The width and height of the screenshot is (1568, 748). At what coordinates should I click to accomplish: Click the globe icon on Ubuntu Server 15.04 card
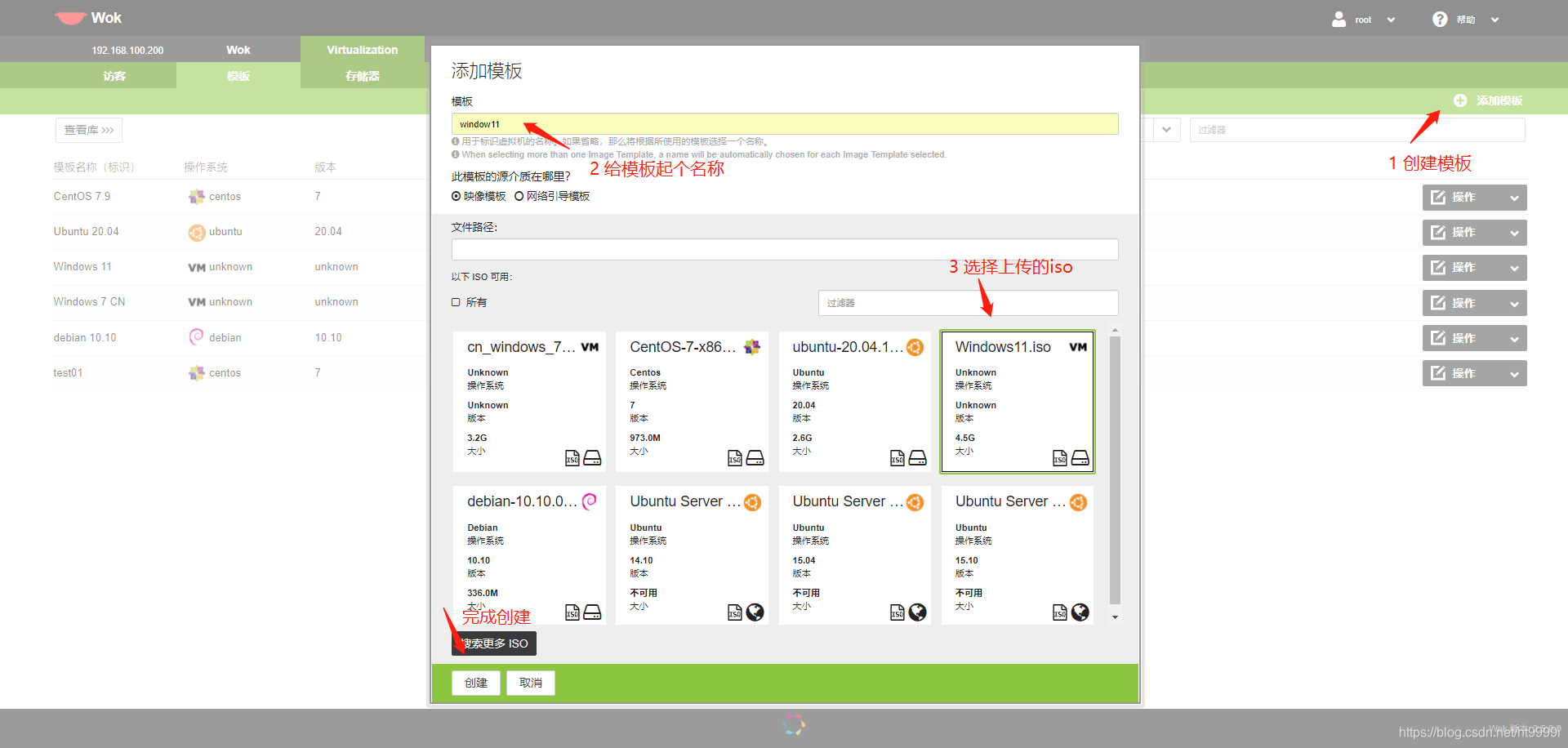pyautogui.click(x=918, y=612)
